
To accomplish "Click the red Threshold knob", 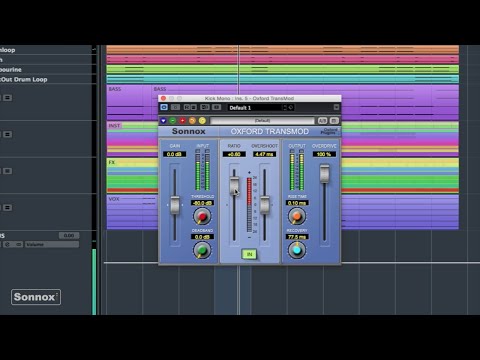I will pos(202,216).
